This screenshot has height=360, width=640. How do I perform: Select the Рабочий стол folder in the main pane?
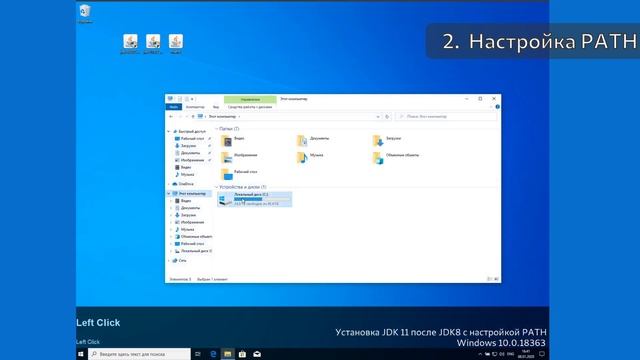pyautogui.click(x=239, y=174)
